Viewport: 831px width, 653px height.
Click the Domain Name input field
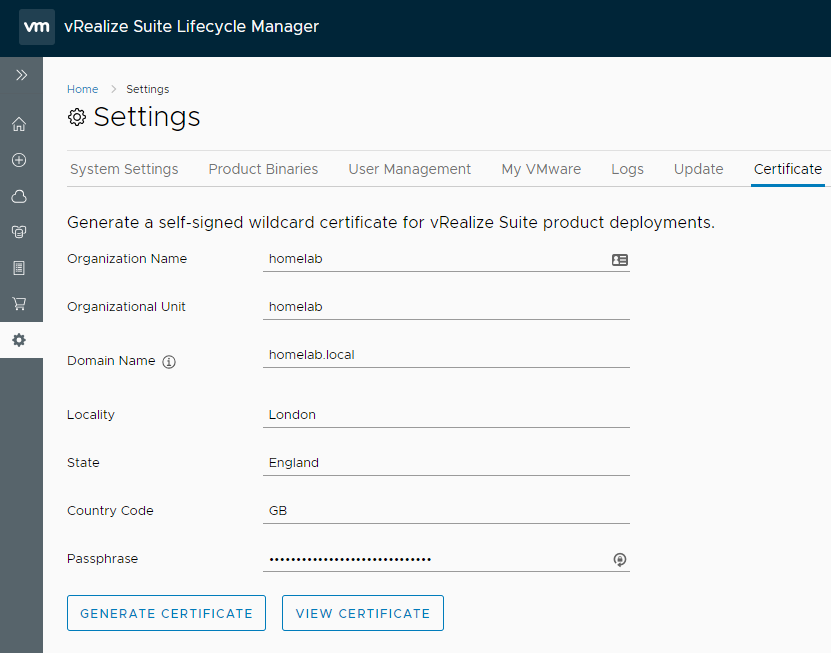point(446,355)
